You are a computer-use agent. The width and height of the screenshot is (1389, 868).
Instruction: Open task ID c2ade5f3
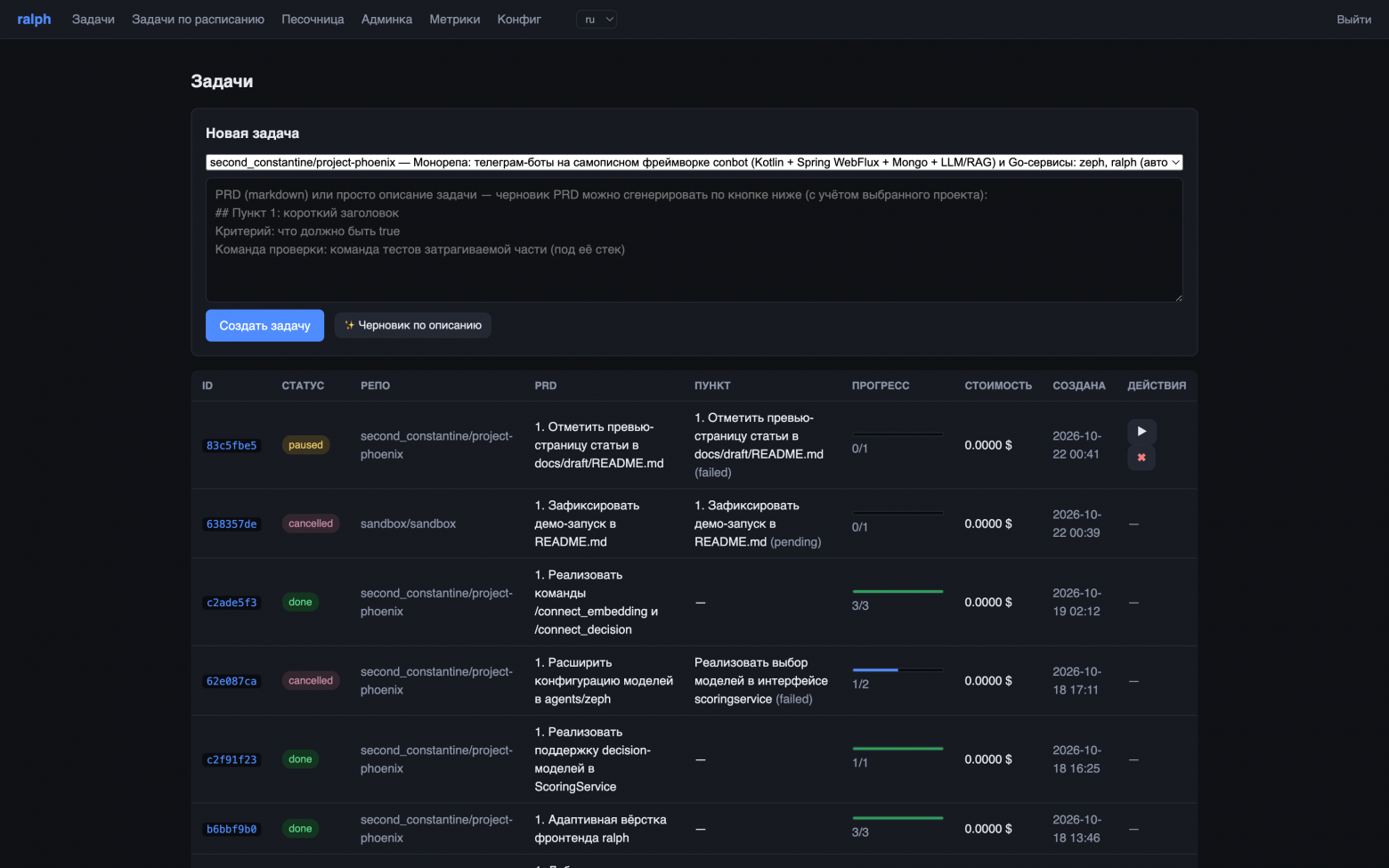click(x=231, y=603)
